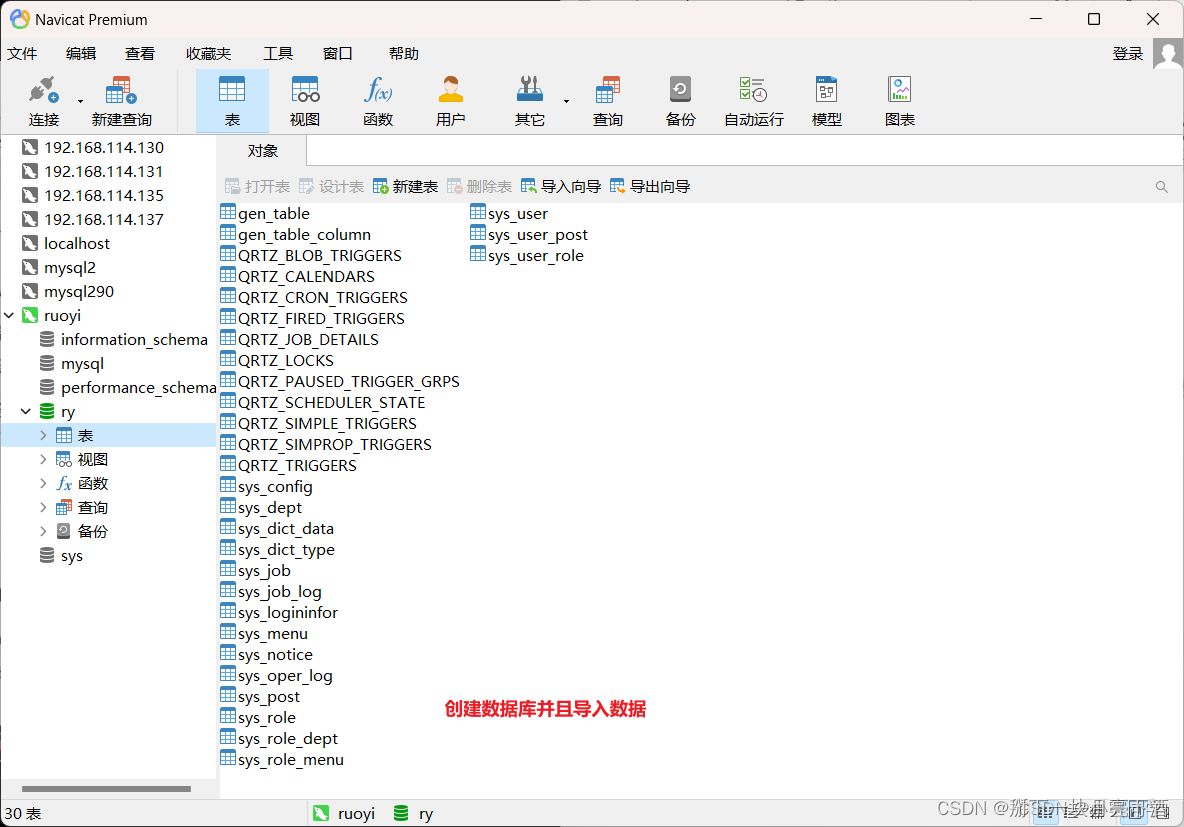Click the 登录 (Login) link

click(x=1127, y=54)
